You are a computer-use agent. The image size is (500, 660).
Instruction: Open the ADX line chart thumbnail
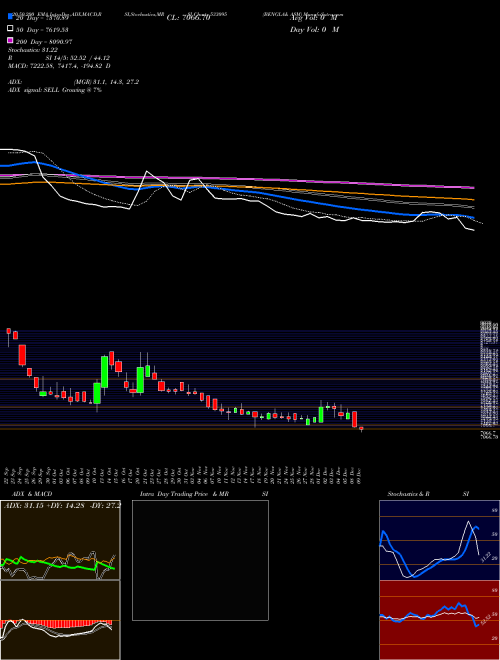point(60,540)
